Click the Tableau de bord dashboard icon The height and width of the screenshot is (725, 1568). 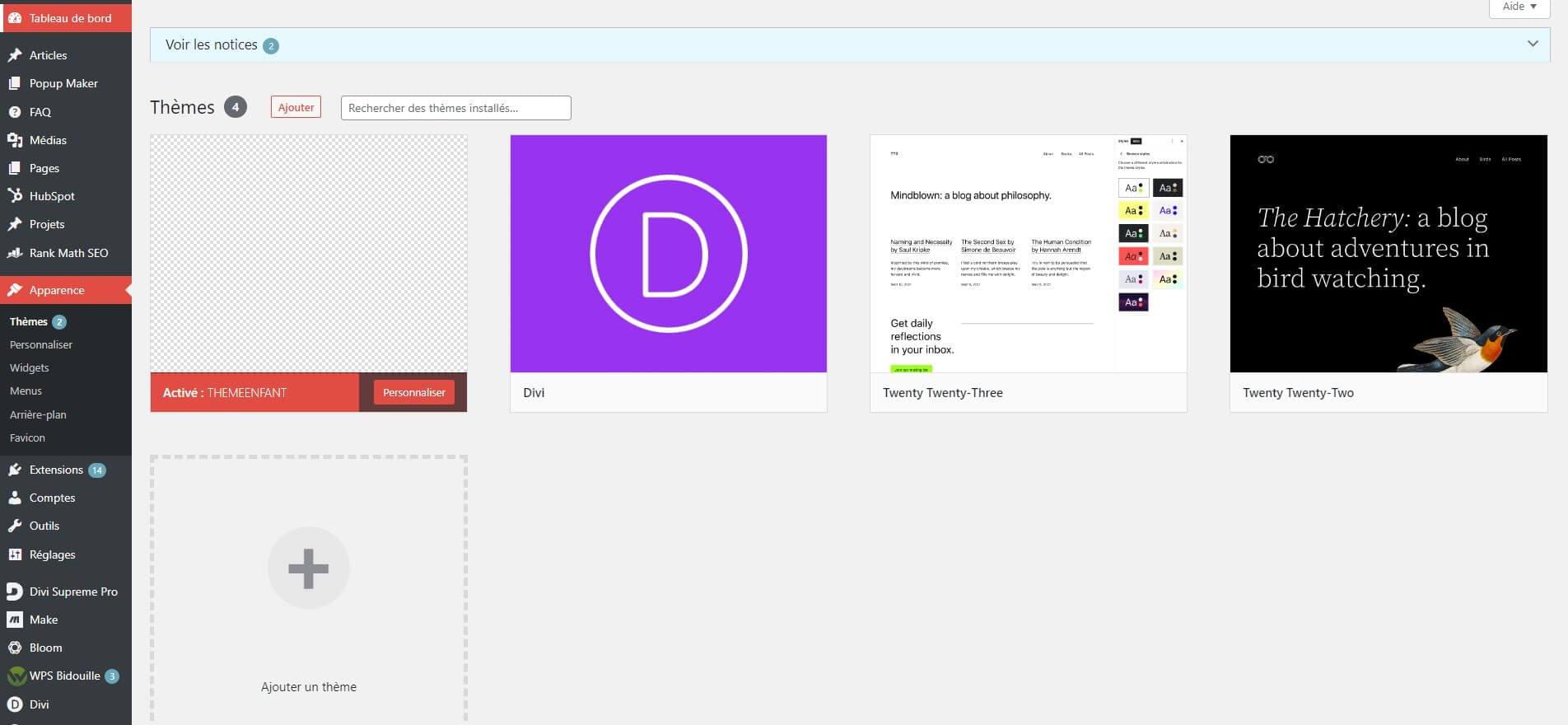(15, 18)
